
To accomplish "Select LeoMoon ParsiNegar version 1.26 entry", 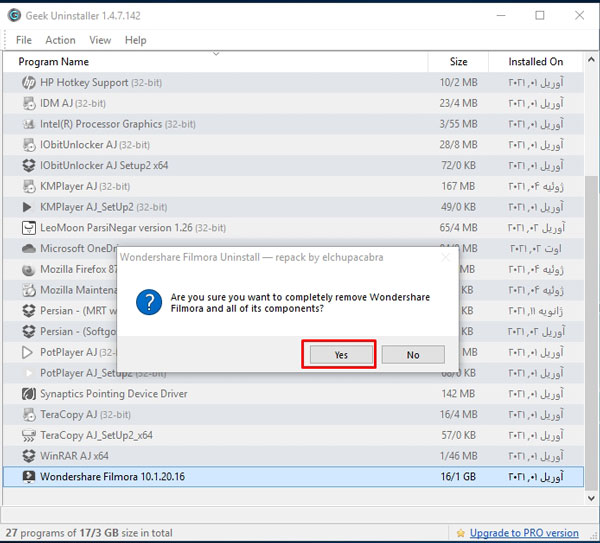I will 293,228.
